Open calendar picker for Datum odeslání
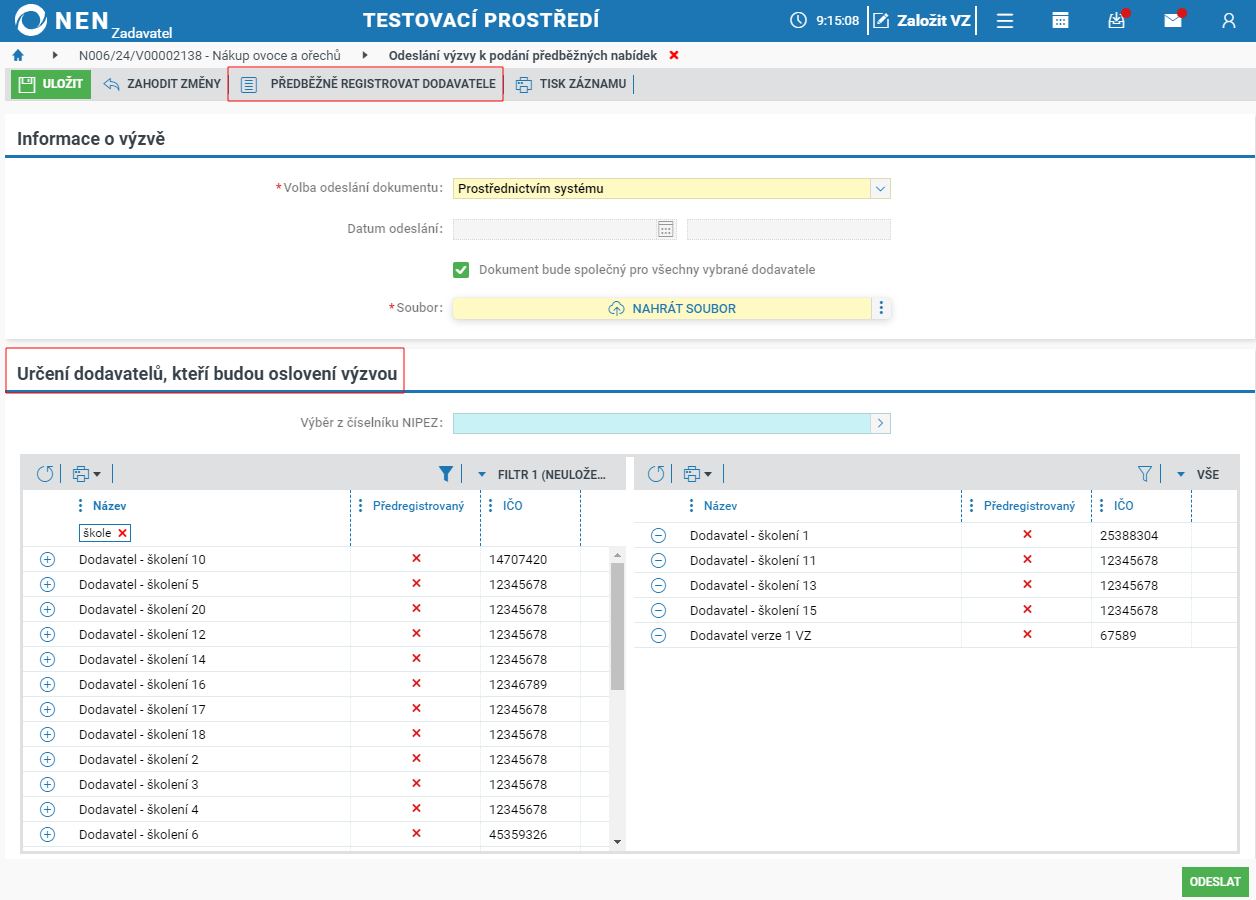The height and width of the screenshot is (900, 1256). pyautogui.click(x=666, y=229)
